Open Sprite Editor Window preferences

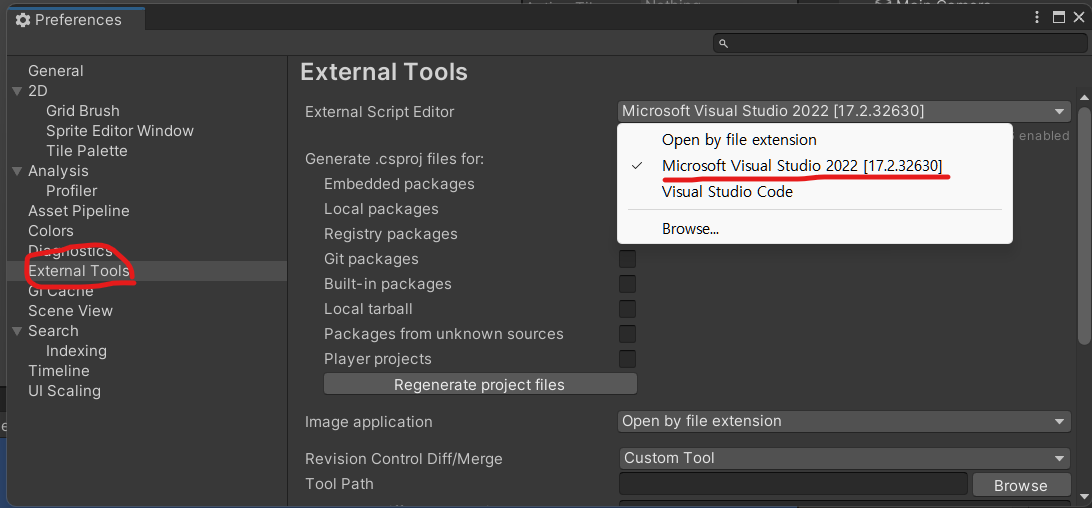[120, 131]
